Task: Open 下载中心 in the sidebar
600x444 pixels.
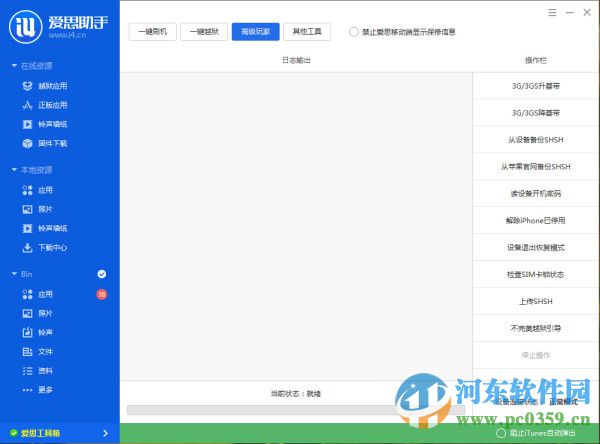Action: pyautogui.click(x=45, y=248)
